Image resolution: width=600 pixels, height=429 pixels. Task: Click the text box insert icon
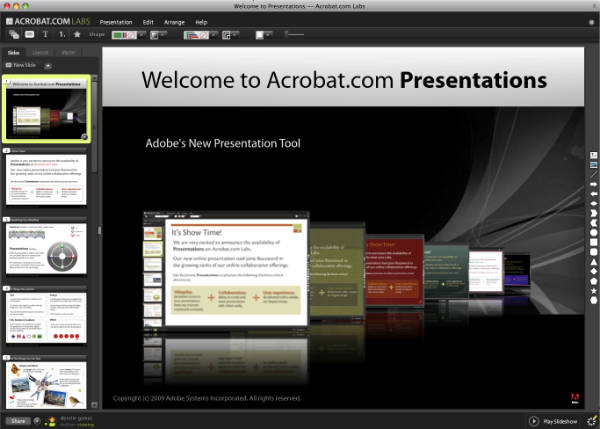pos(29,34)
